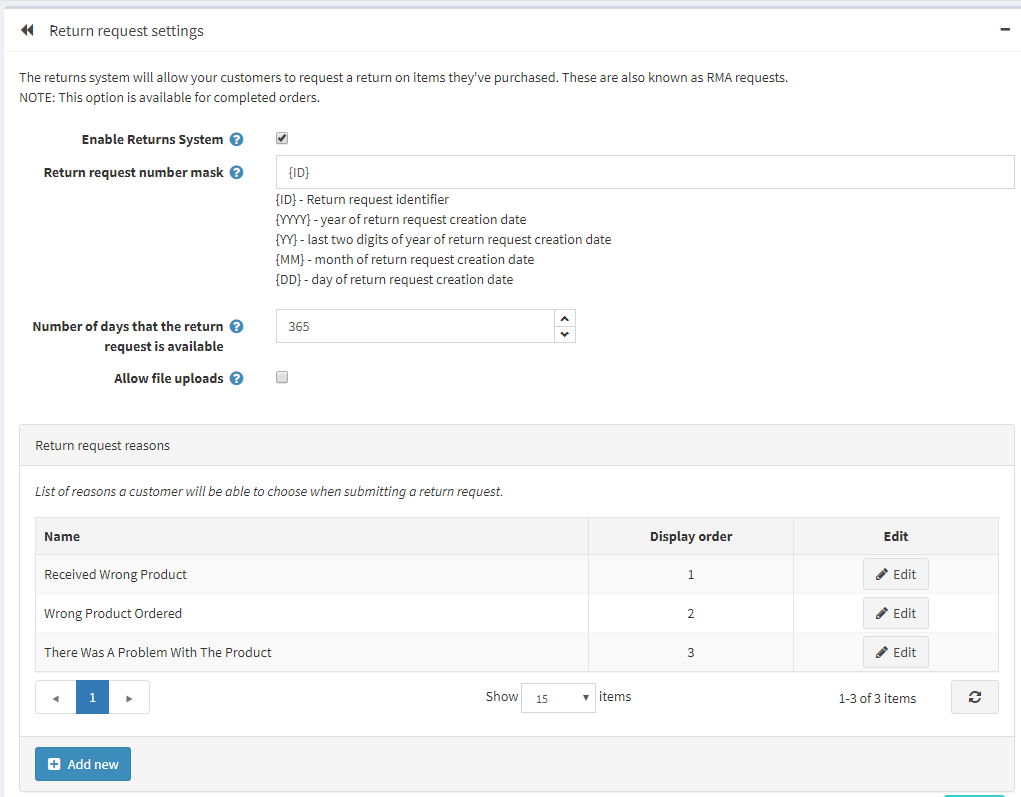Click help icon for Return request number mask

[x=236, y=173]
